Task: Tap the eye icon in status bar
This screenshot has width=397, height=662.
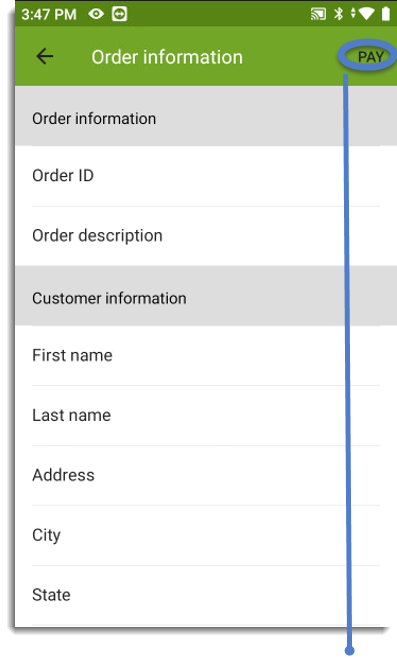Action: 96,14
